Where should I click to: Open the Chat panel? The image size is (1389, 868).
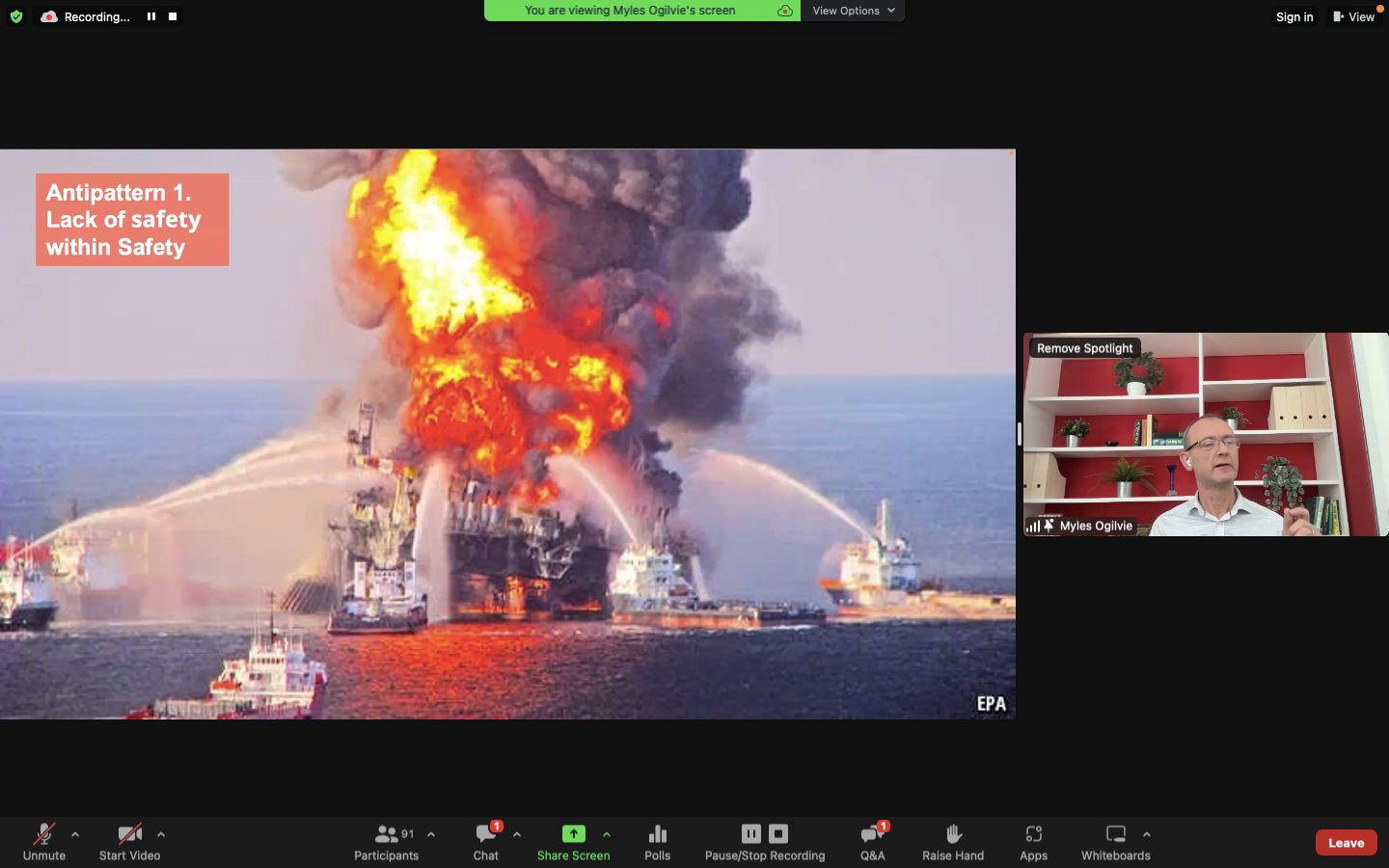pos(486,842)
